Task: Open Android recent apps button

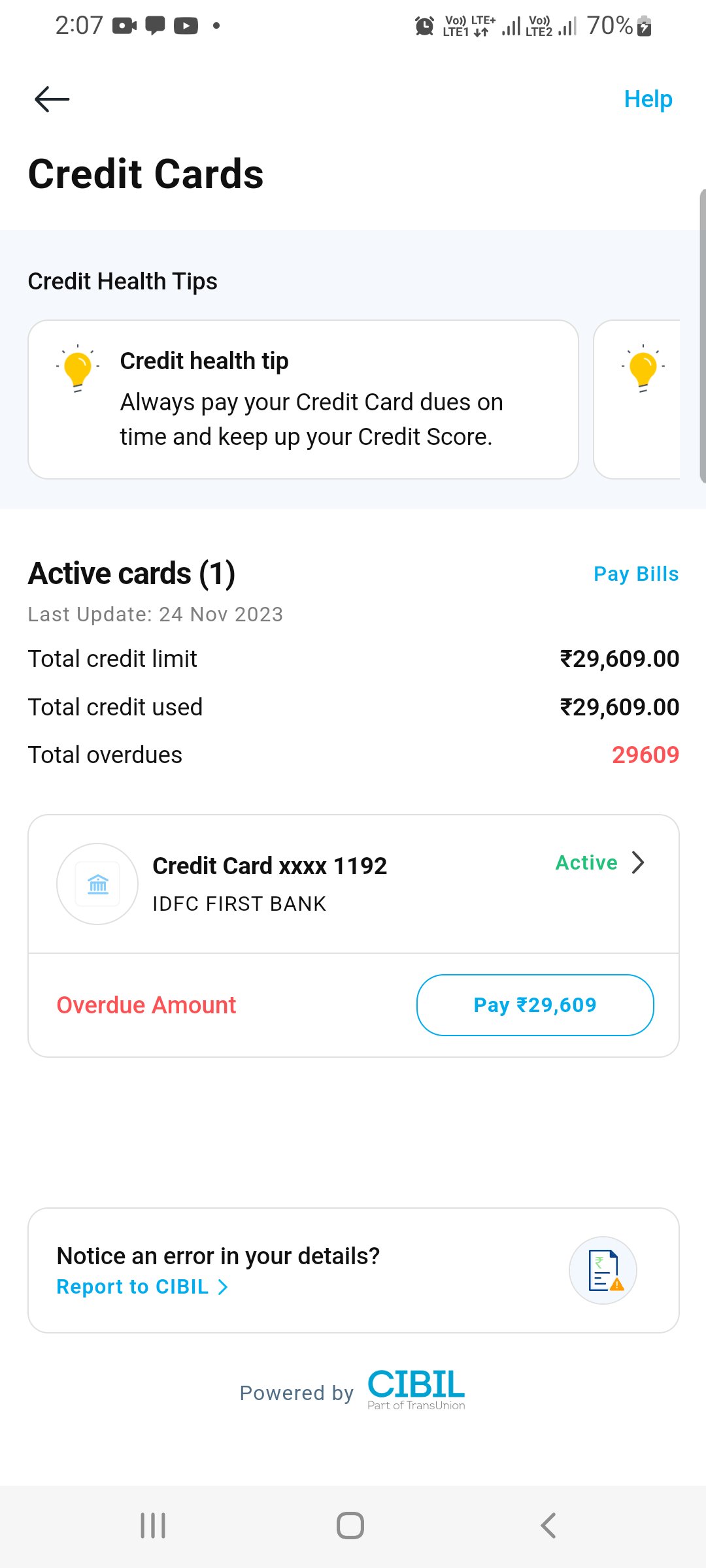Action: point(153,1526)
